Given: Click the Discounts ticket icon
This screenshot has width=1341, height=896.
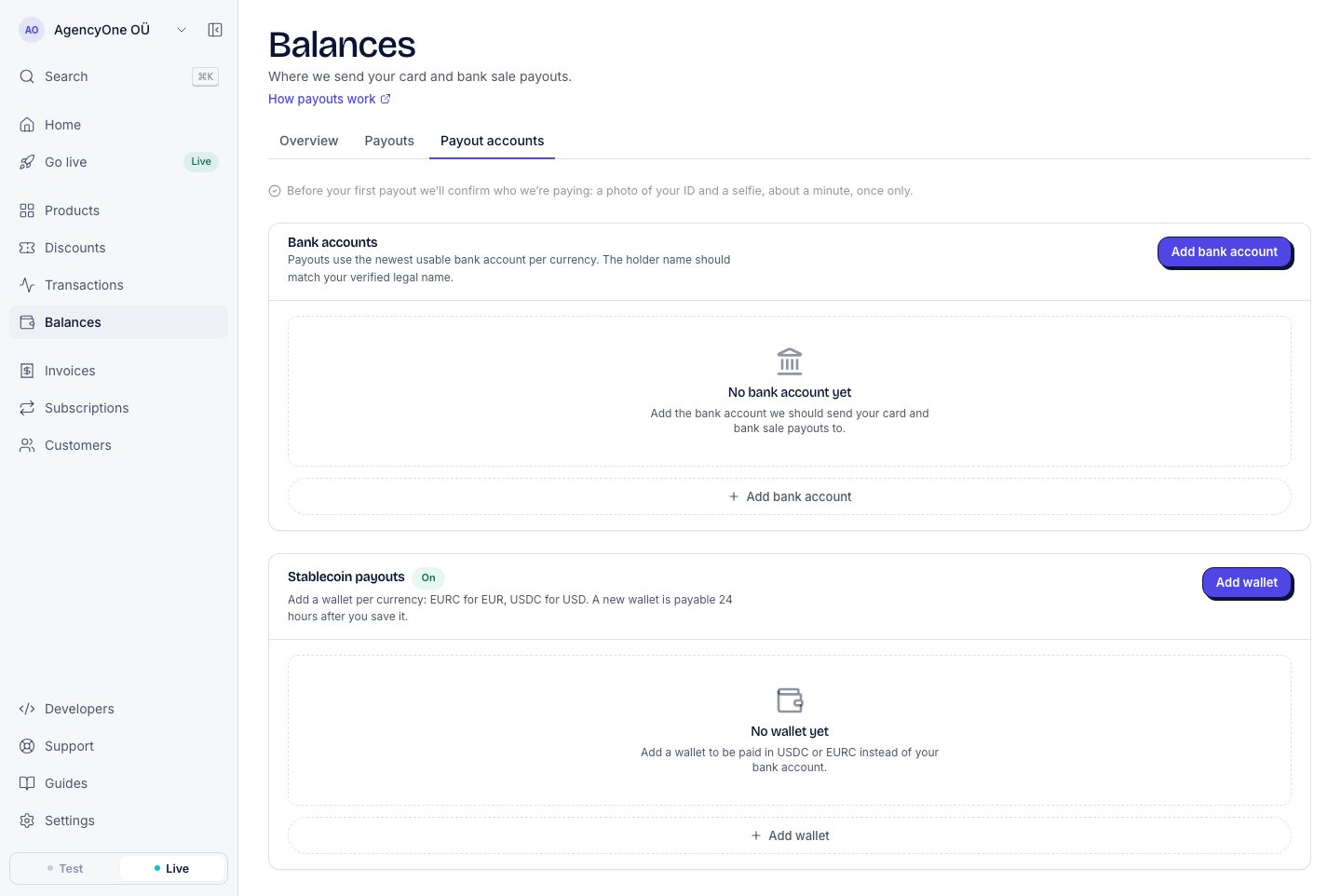Looking at the screenshot, I should click(27, 248).
